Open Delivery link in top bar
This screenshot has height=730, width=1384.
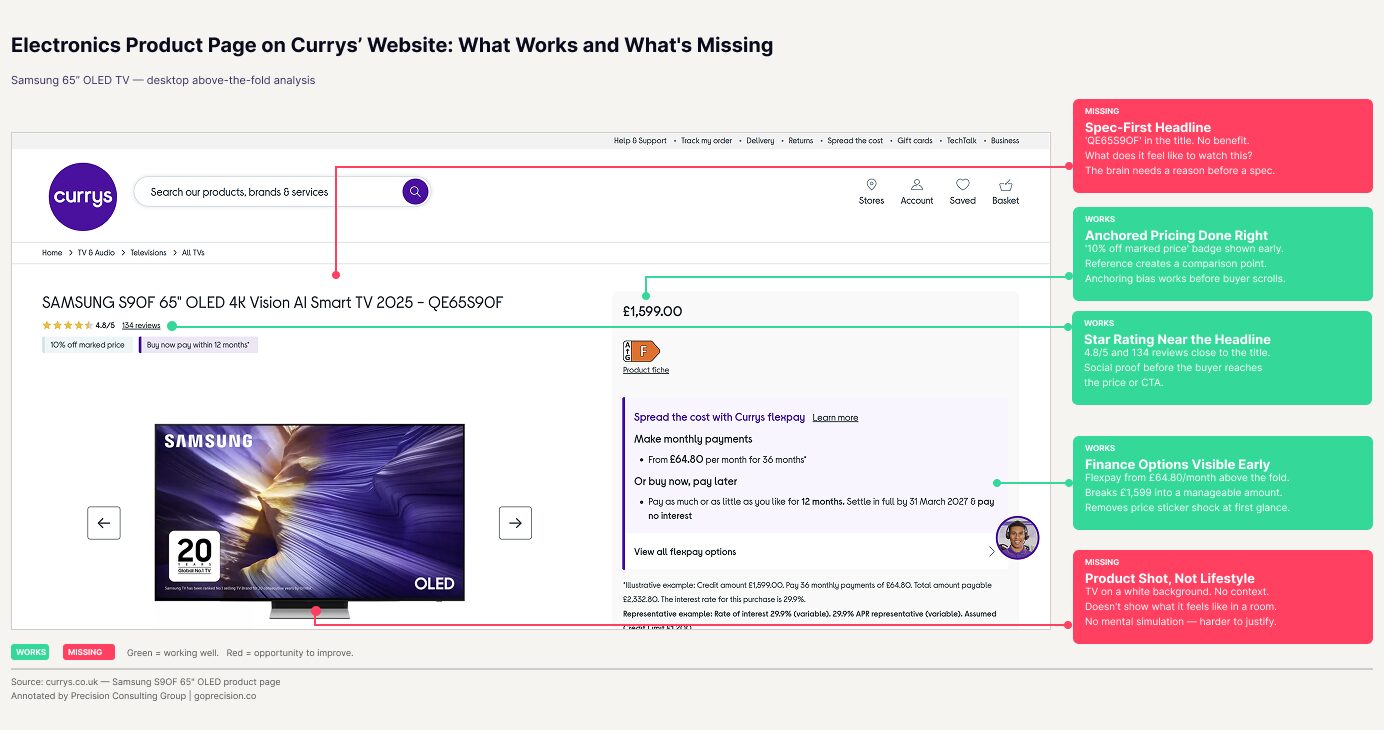point(760,141)
